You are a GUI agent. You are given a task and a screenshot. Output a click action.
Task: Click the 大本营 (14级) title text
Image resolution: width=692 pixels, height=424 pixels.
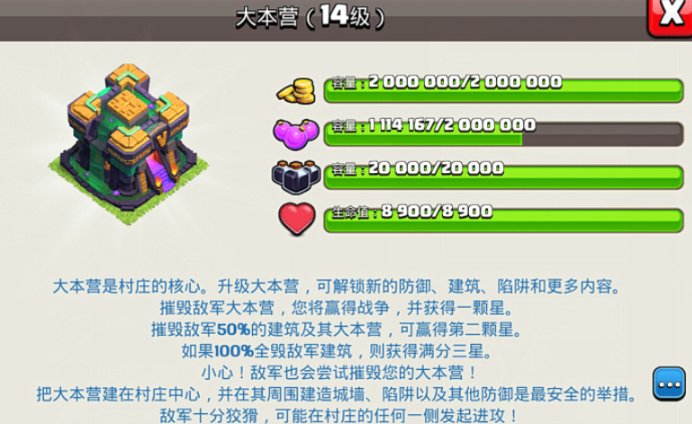[310, 17]
